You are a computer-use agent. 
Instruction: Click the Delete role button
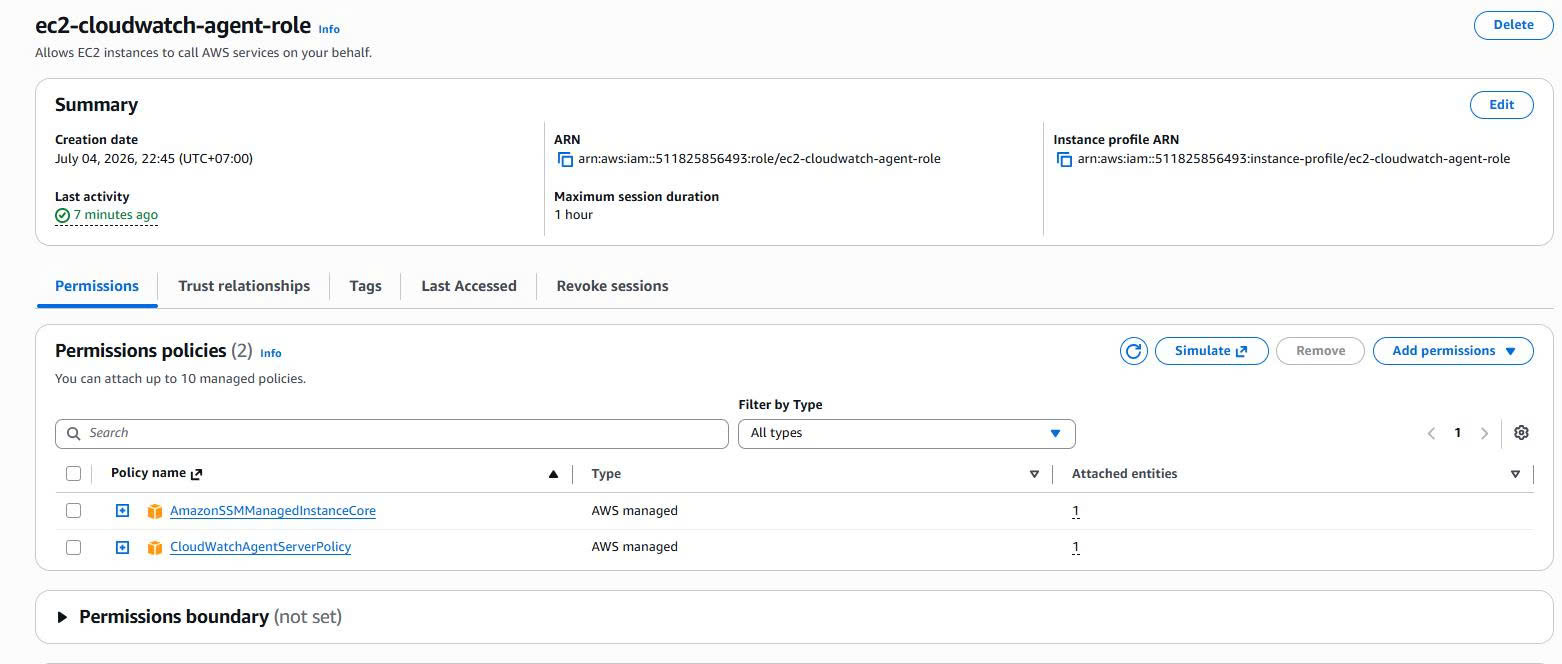point(1513,25)
